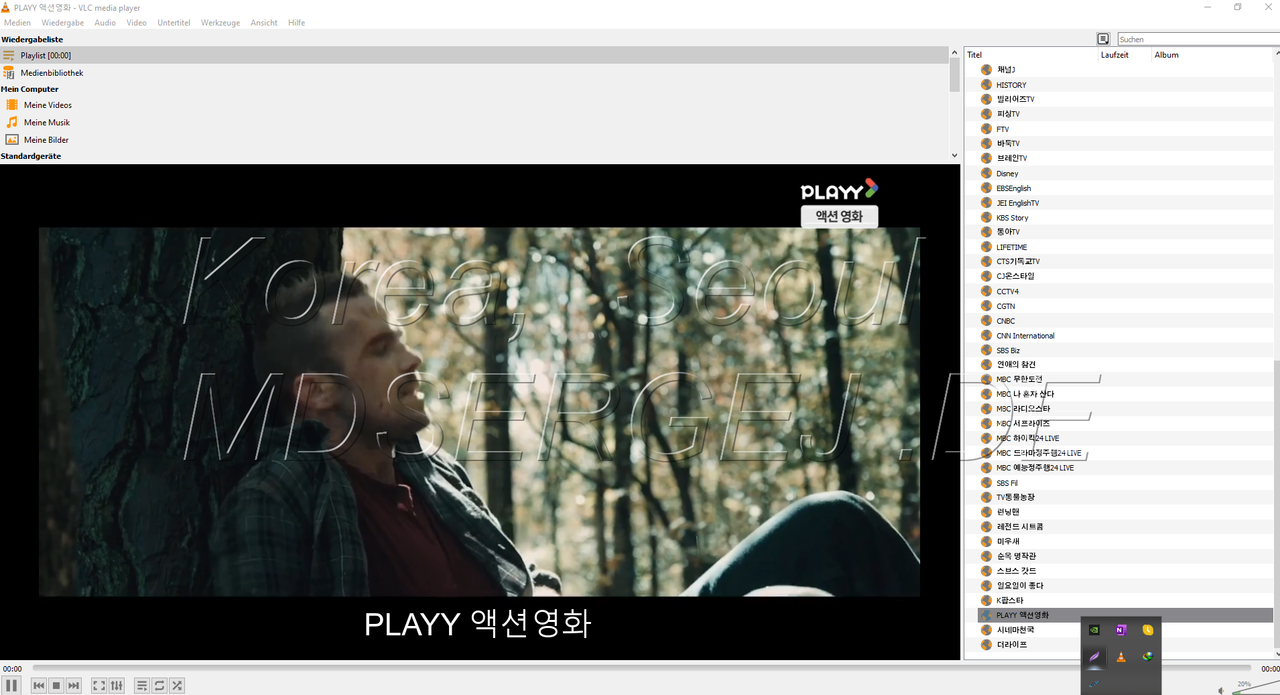Click the volume slider
Viewport: 1280px width, 695px height.
1255,688
